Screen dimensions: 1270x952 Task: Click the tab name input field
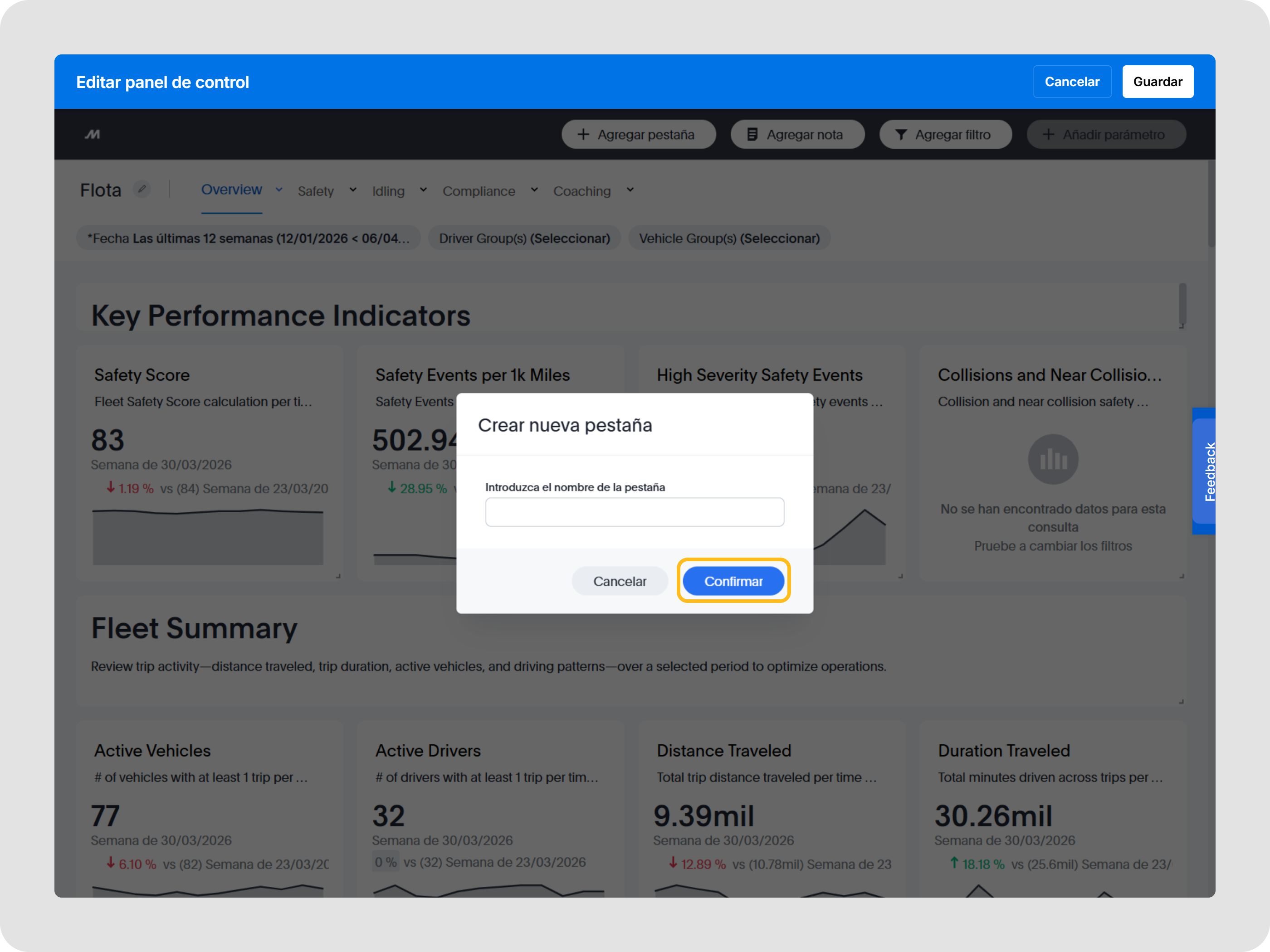635,512
